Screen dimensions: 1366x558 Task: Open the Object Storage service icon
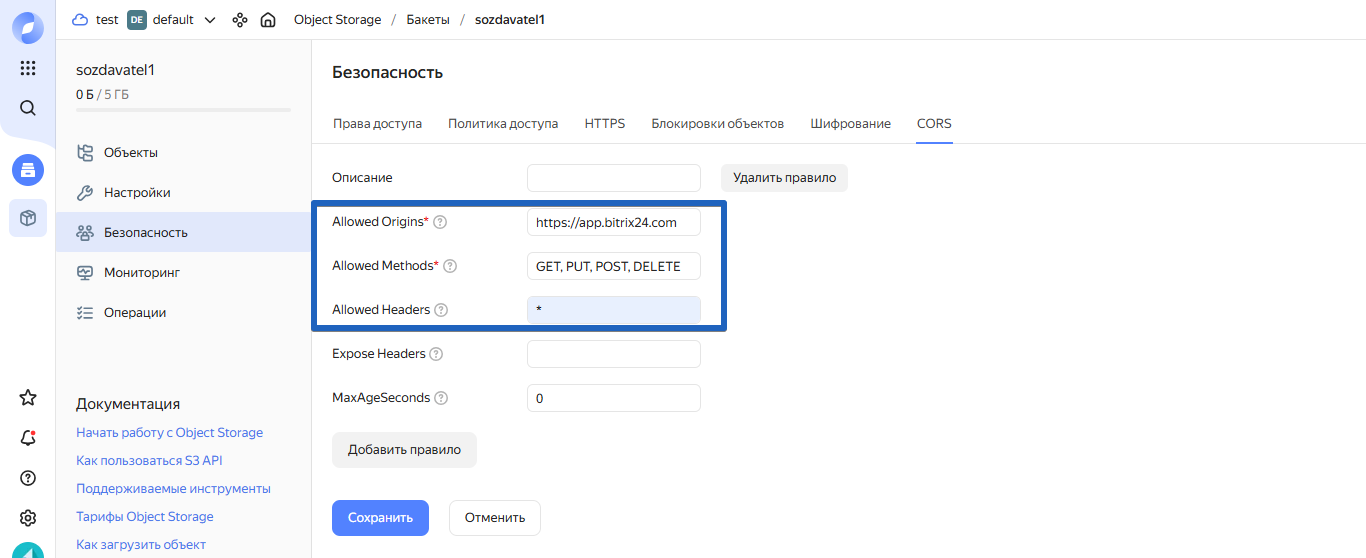(28, 170)
